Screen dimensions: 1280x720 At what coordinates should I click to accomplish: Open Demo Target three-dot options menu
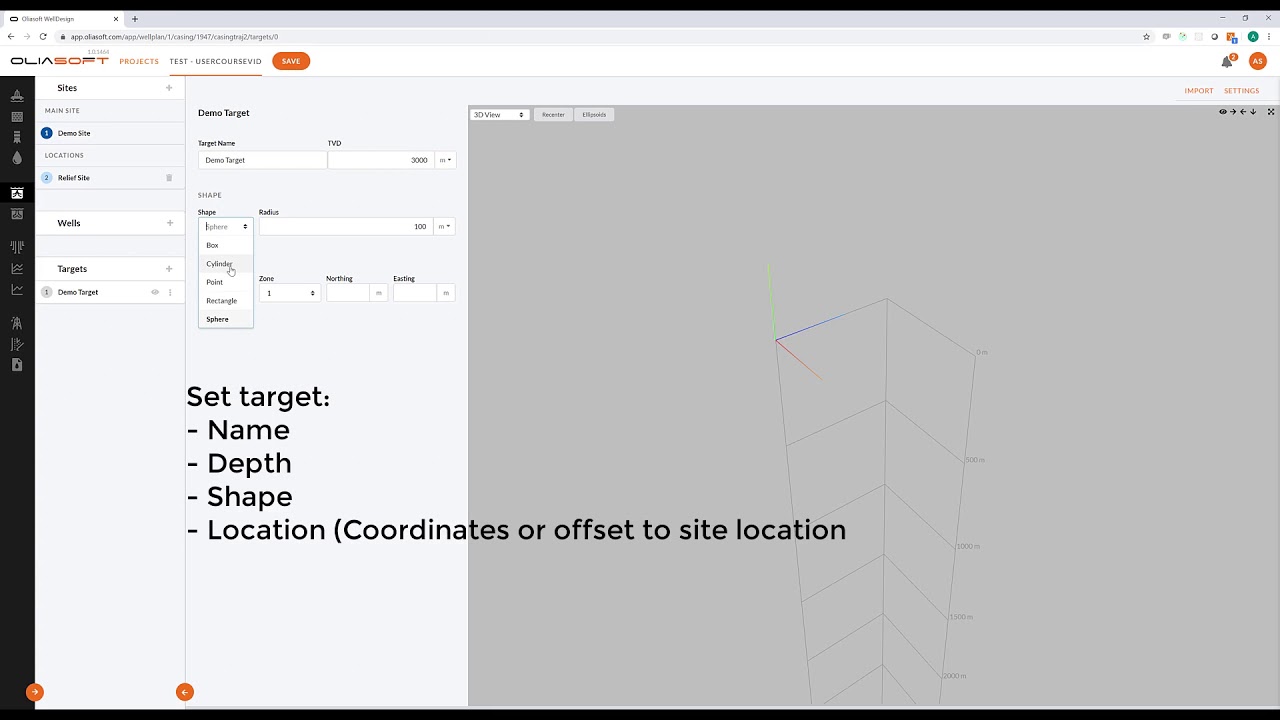pyautogui.click(x=170, y=292)
